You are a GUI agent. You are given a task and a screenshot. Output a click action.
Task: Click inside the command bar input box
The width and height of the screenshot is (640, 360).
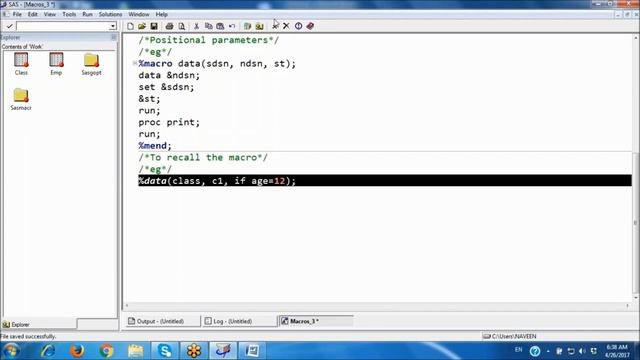(62, 26)
